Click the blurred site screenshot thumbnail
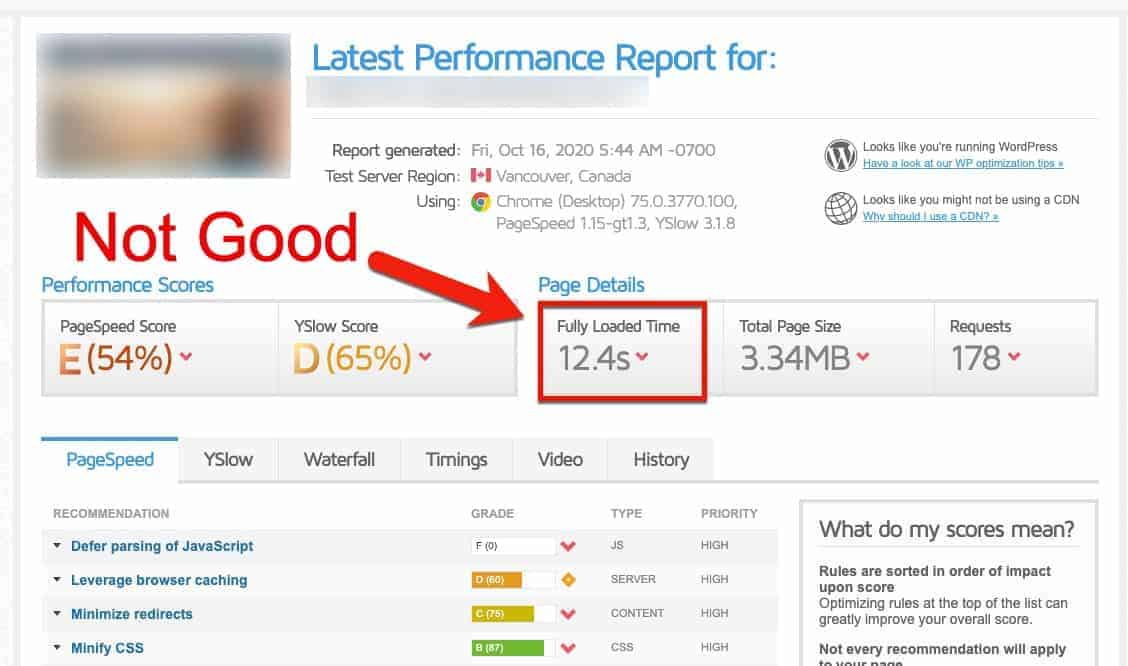Image resolution: width=1128 pixels, height=666 pixels. click(x=163, y=106)
